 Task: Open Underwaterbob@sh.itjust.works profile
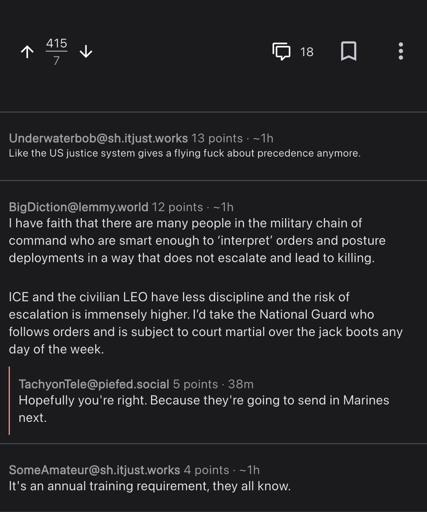click(98, 138)
